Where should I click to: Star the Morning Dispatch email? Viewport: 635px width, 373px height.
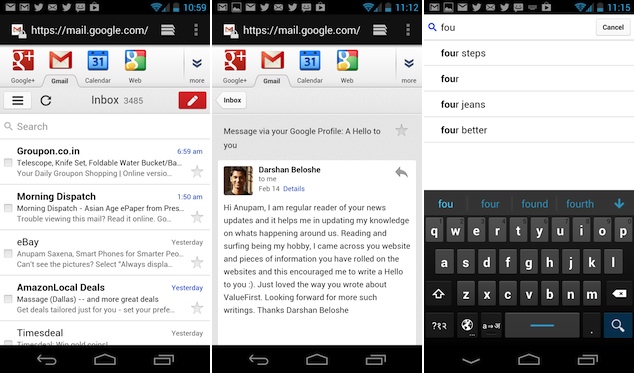(x=197, y=217)
